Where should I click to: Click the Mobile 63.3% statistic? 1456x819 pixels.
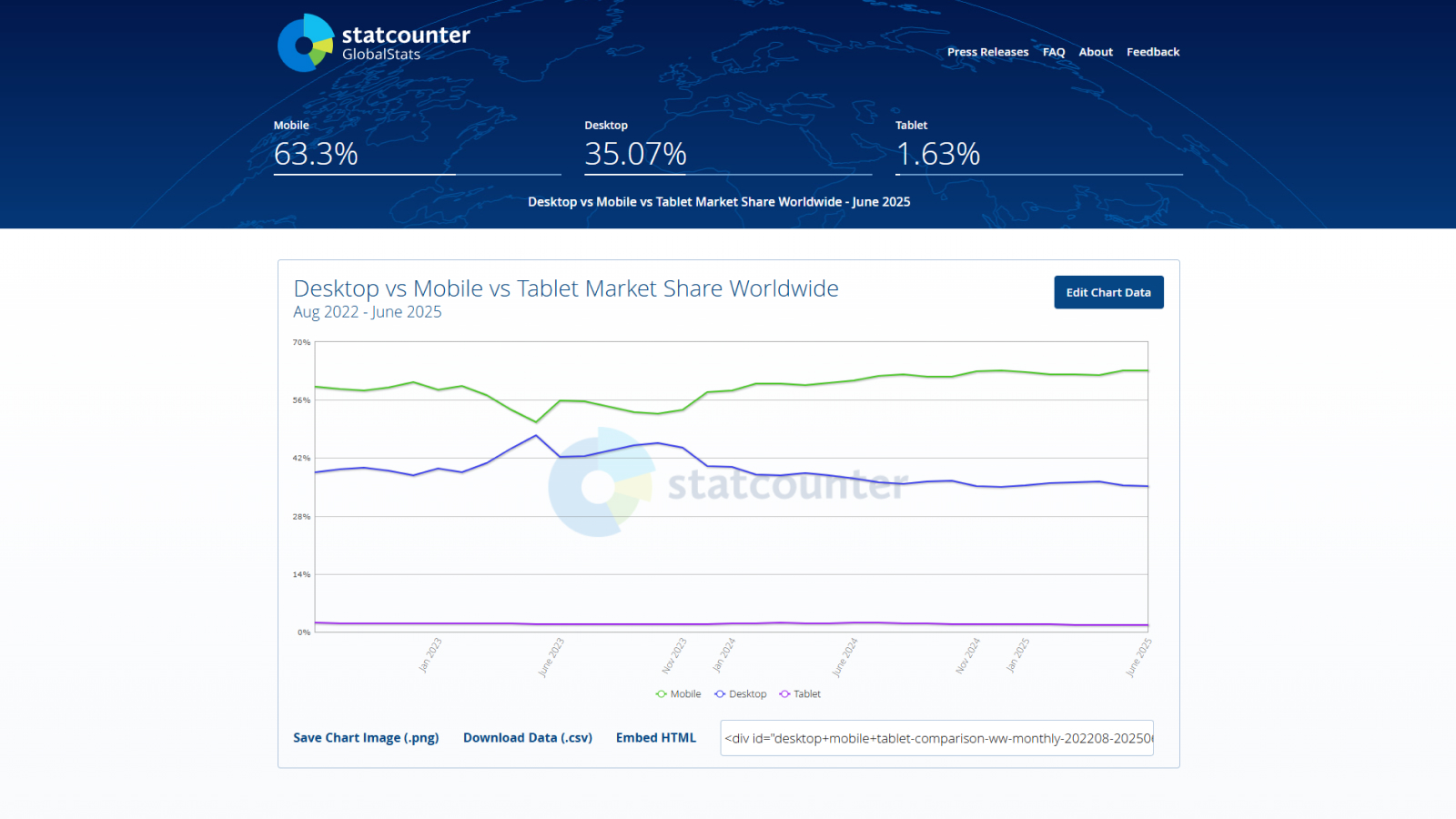pyautogui.click(x=316, y=154)
